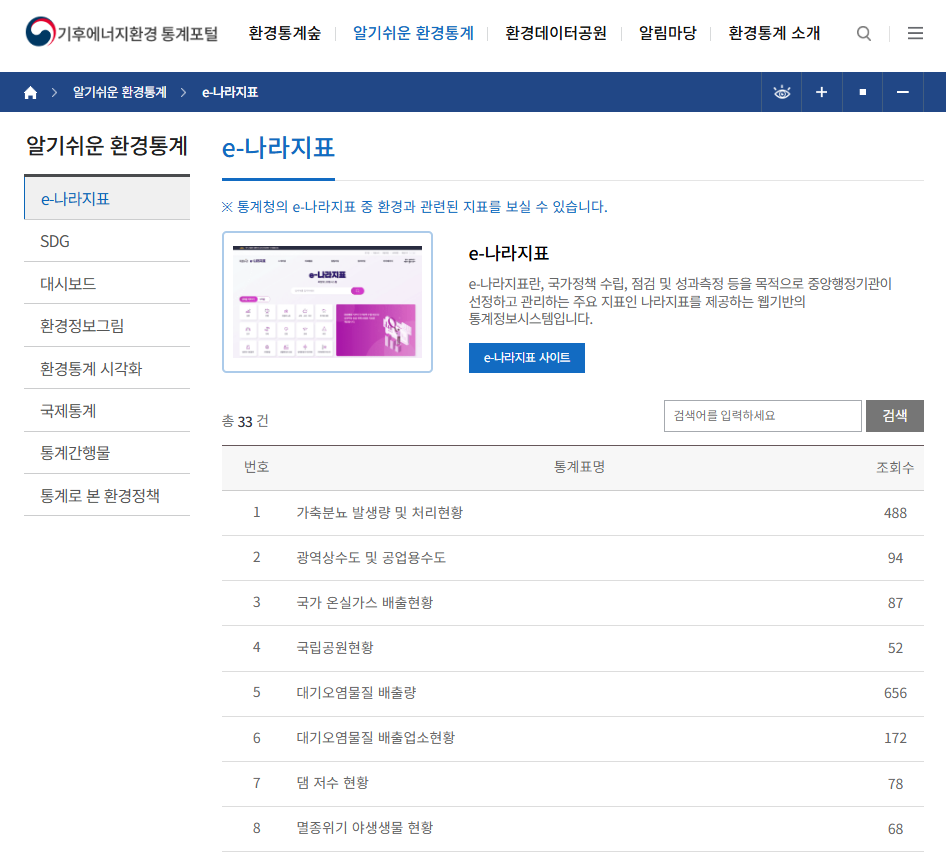946x856 pixels.
Task: Open the hamburger full menu icon
Action: coord(915,33)
